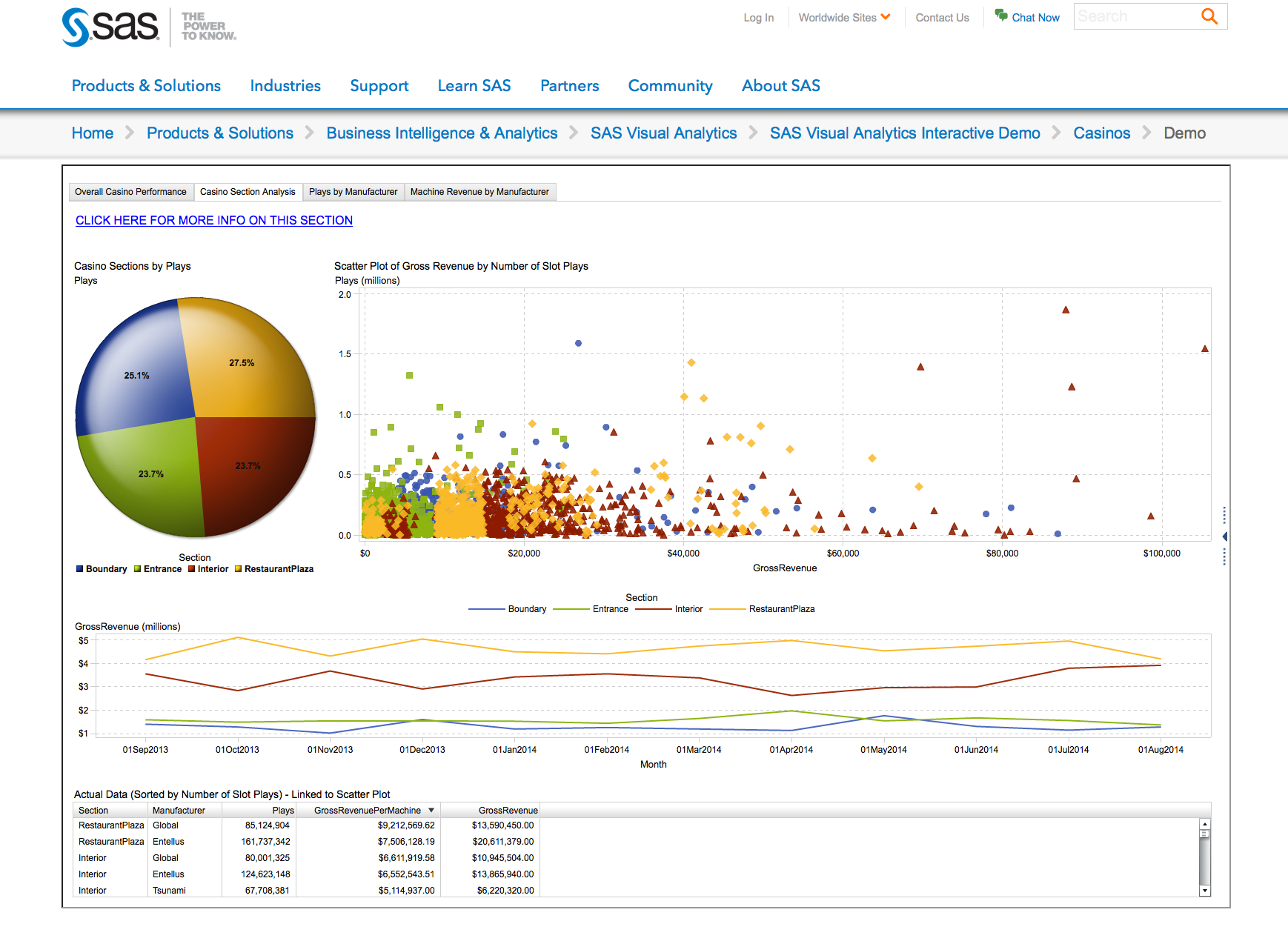1288x944 pixels.
Task: Click the table's vertical scrollbar thumb
Action: pyautogui.click(x=1205, y=834)
